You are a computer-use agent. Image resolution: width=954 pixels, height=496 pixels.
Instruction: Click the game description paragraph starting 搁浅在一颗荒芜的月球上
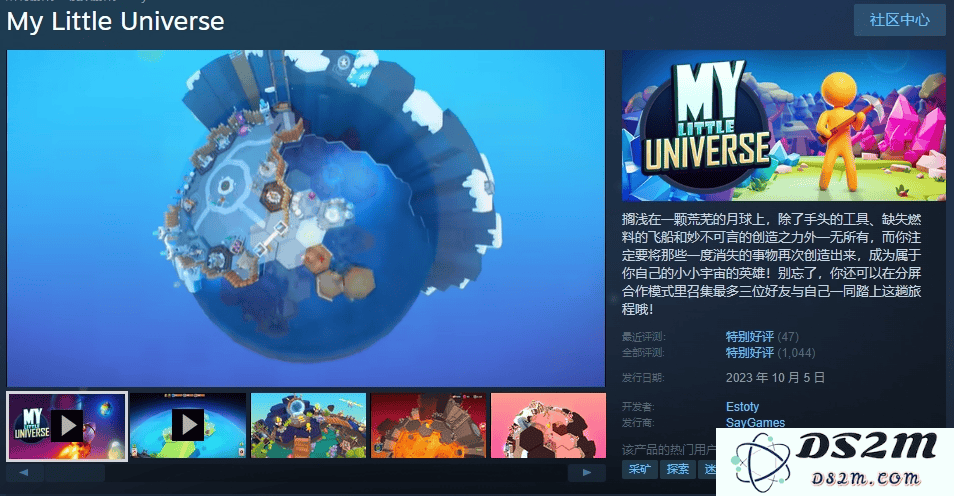tap(771, 264)
